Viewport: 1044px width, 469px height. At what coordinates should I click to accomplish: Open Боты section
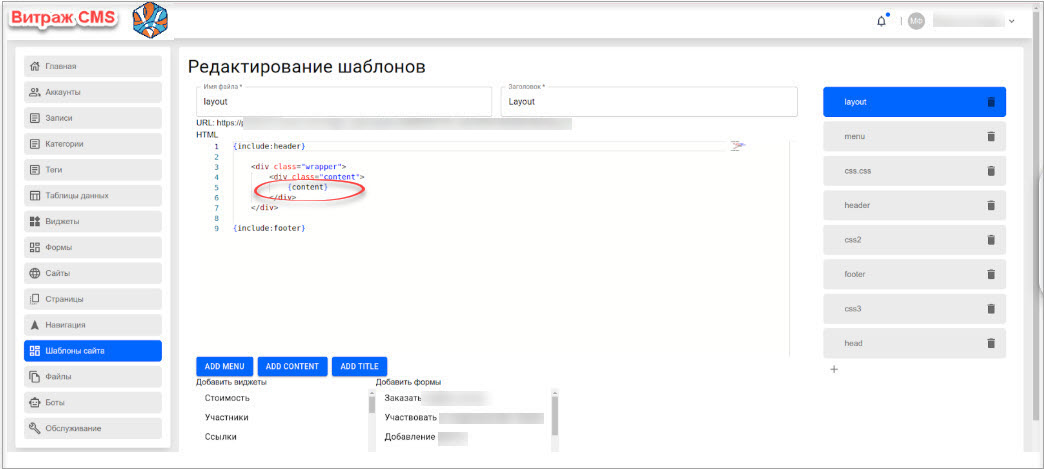93,402
